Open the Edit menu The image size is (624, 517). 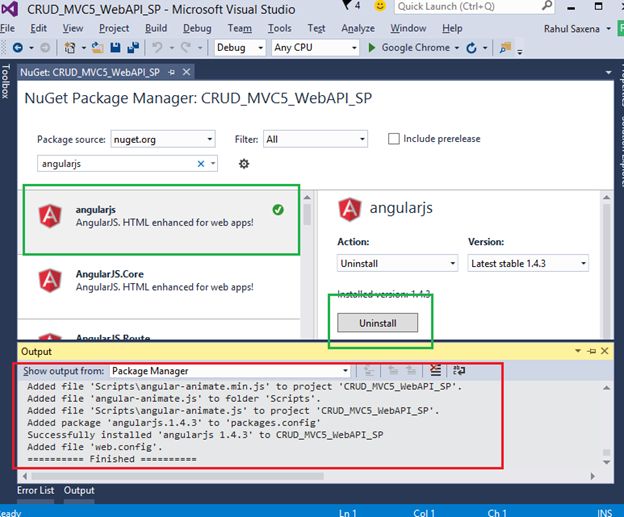pos(38,28)
